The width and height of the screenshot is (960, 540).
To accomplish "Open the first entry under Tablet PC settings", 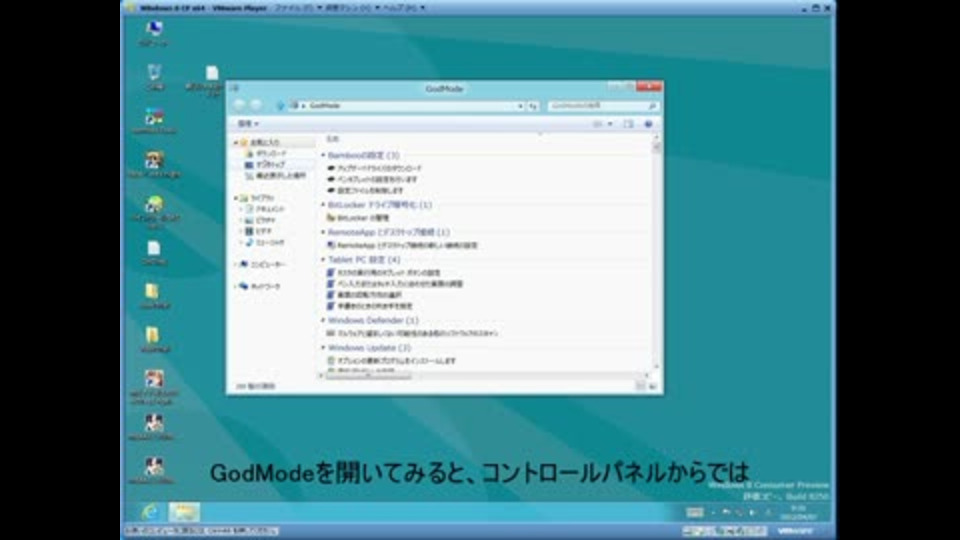I will [383, 272].
